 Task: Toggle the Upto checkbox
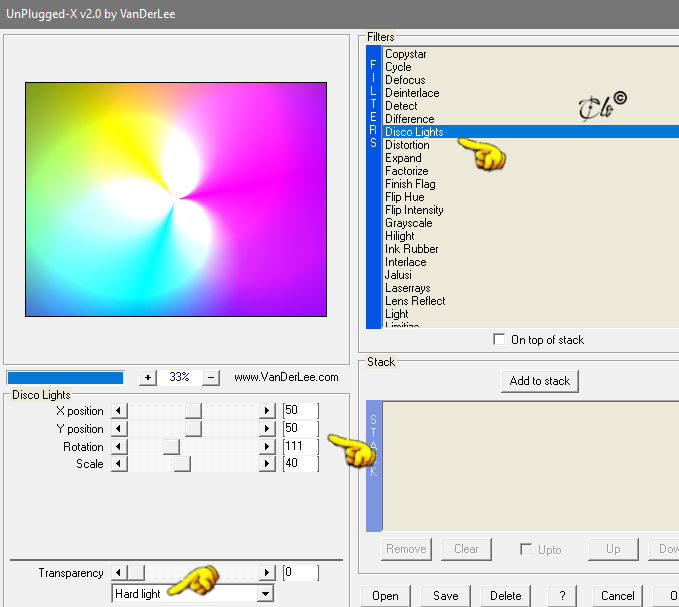[526, 549]
